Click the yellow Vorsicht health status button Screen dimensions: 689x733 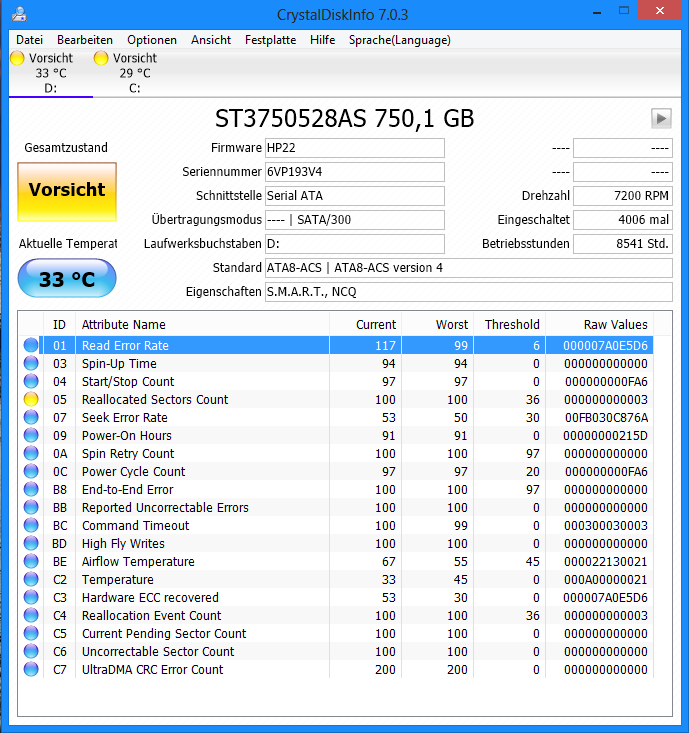click(67, 192)
